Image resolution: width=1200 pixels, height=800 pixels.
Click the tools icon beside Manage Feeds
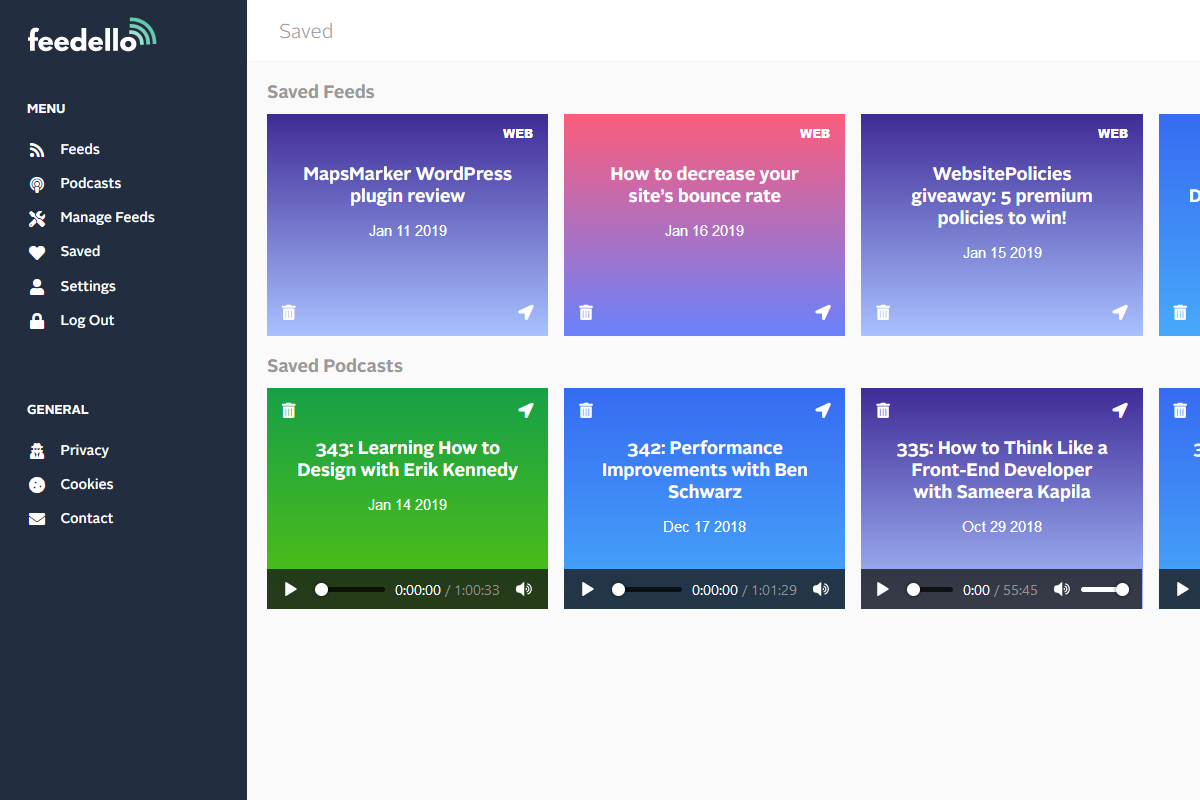(x=37, y=218)
